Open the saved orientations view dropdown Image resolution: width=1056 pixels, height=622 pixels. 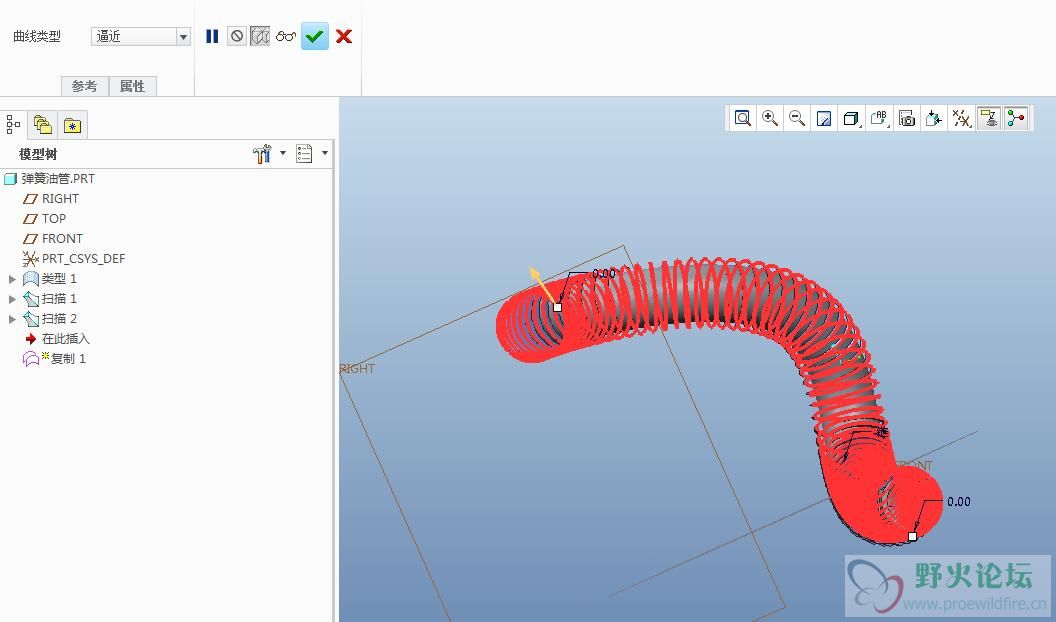pyautogui.click(x=880, y=118)
